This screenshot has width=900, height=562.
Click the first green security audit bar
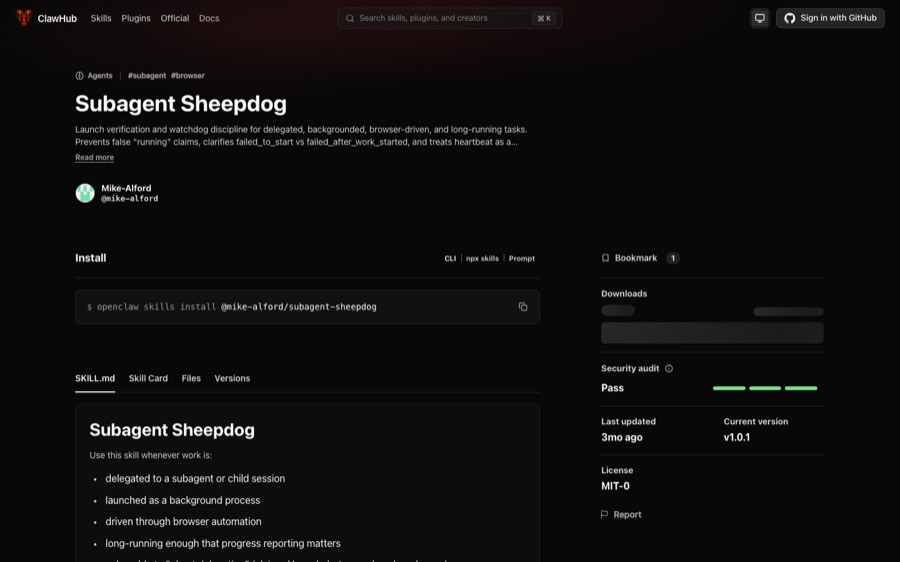[729, 388]
